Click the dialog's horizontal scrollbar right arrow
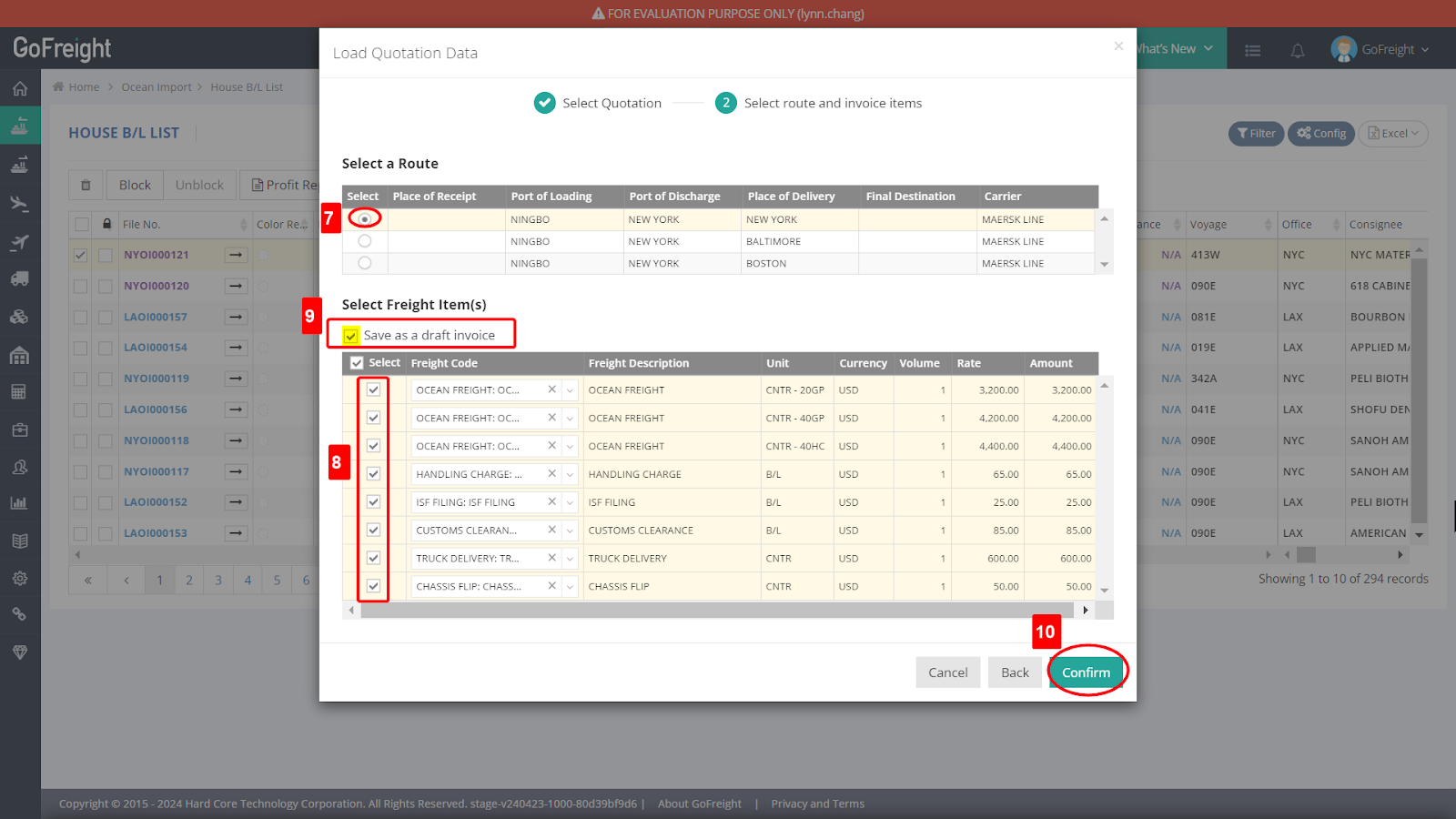Screen dimensions: 1456x819 pos(1086,610)
